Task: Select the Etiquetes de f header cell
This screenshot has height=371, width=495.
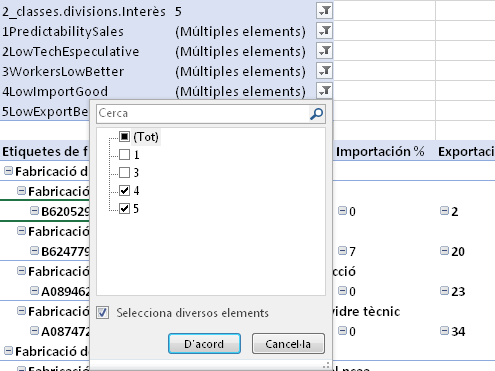Action: pyautogui.click(x=45, y=152)
